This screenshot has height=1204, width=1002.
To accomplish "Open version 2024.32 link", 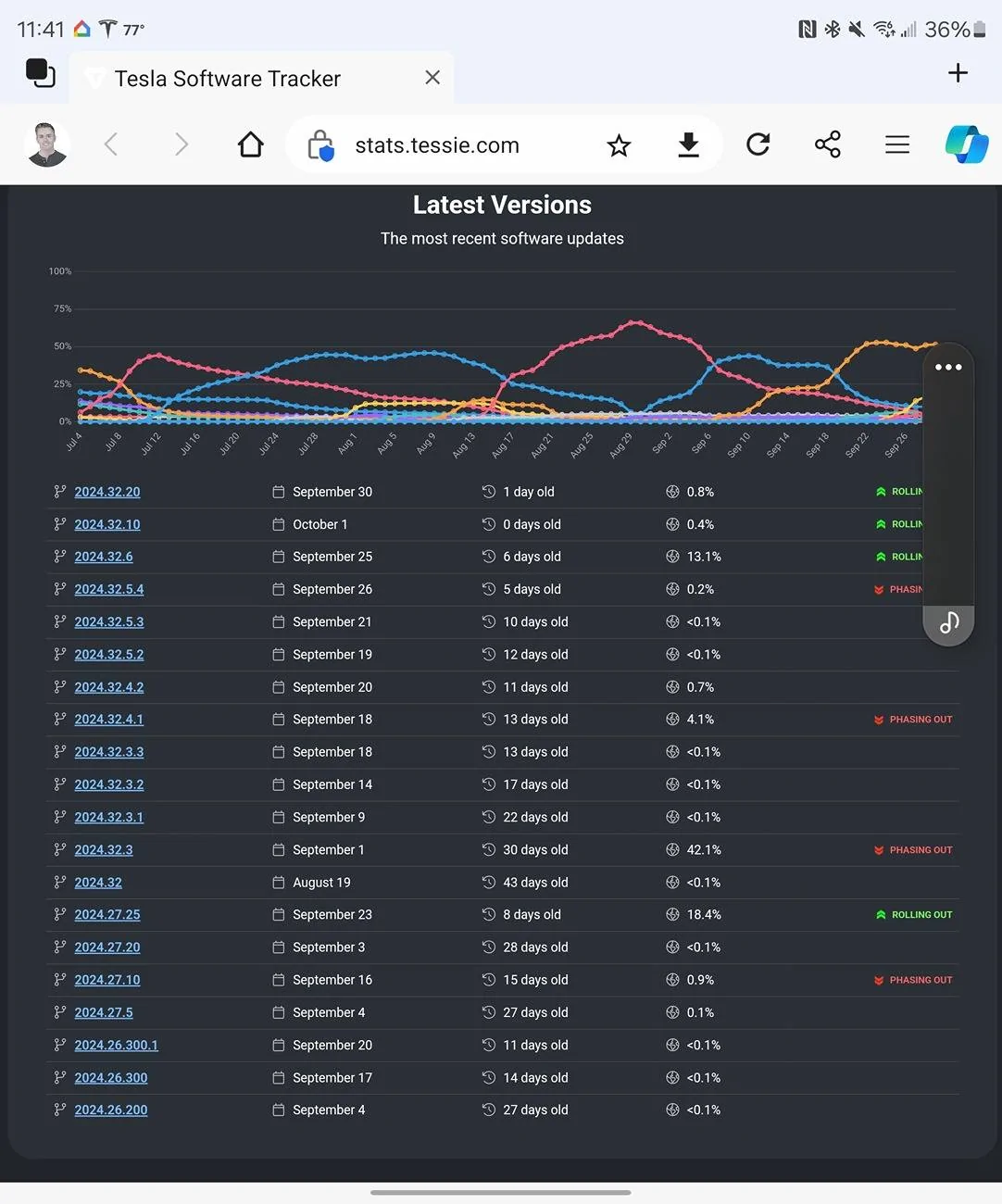I will click(x=98, y=883).
